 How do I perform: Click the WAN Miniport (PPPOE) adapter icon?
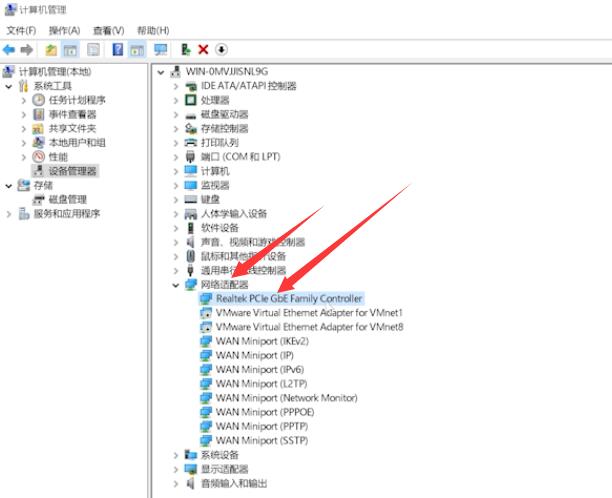click(x=206, y=412)
